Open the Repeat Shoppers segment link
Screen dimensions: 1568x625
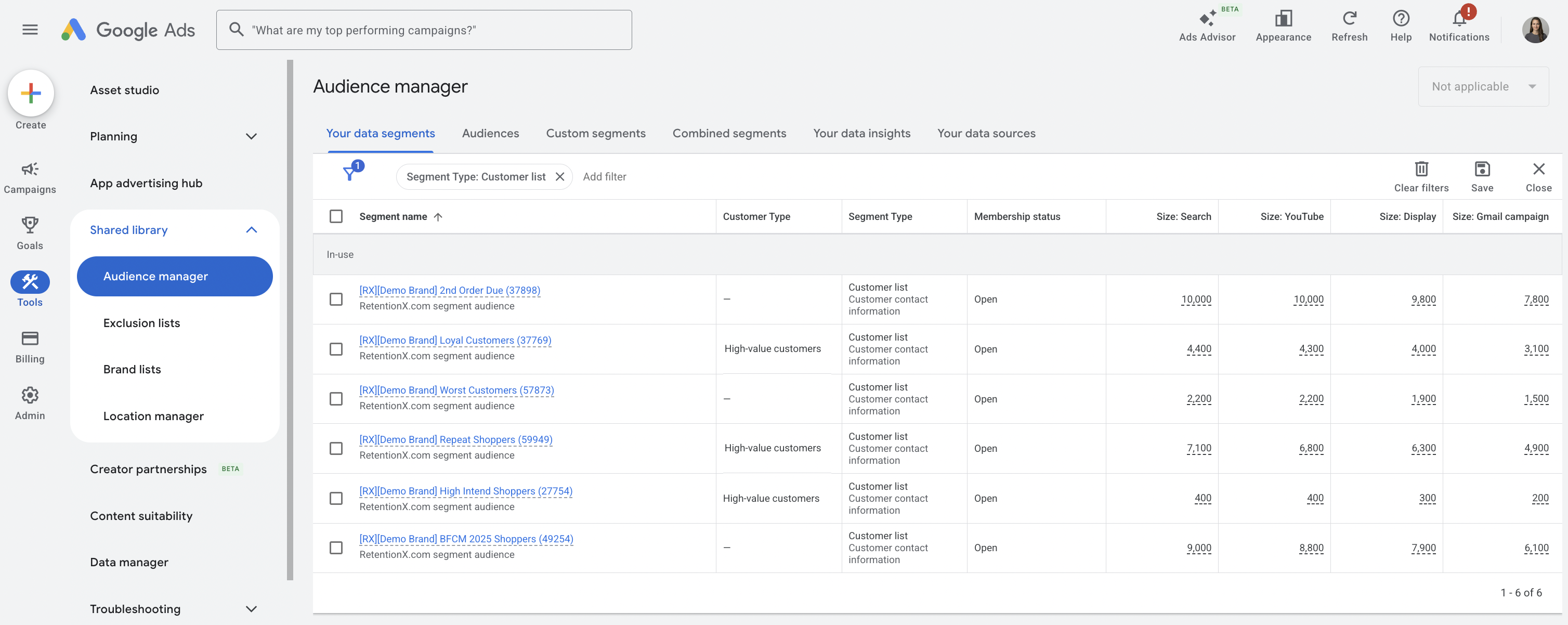(x=455, y=439)
